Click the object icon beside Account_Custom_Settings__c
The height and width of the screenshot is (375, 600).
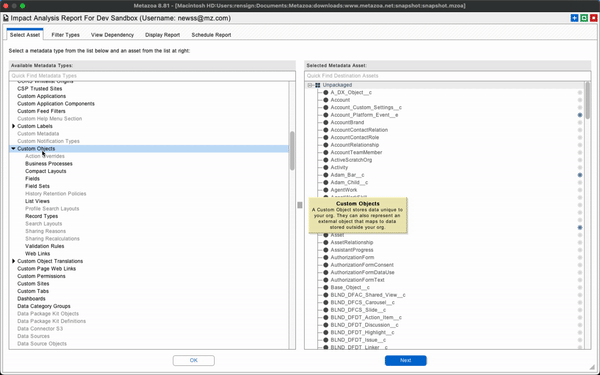coord(326,108)
